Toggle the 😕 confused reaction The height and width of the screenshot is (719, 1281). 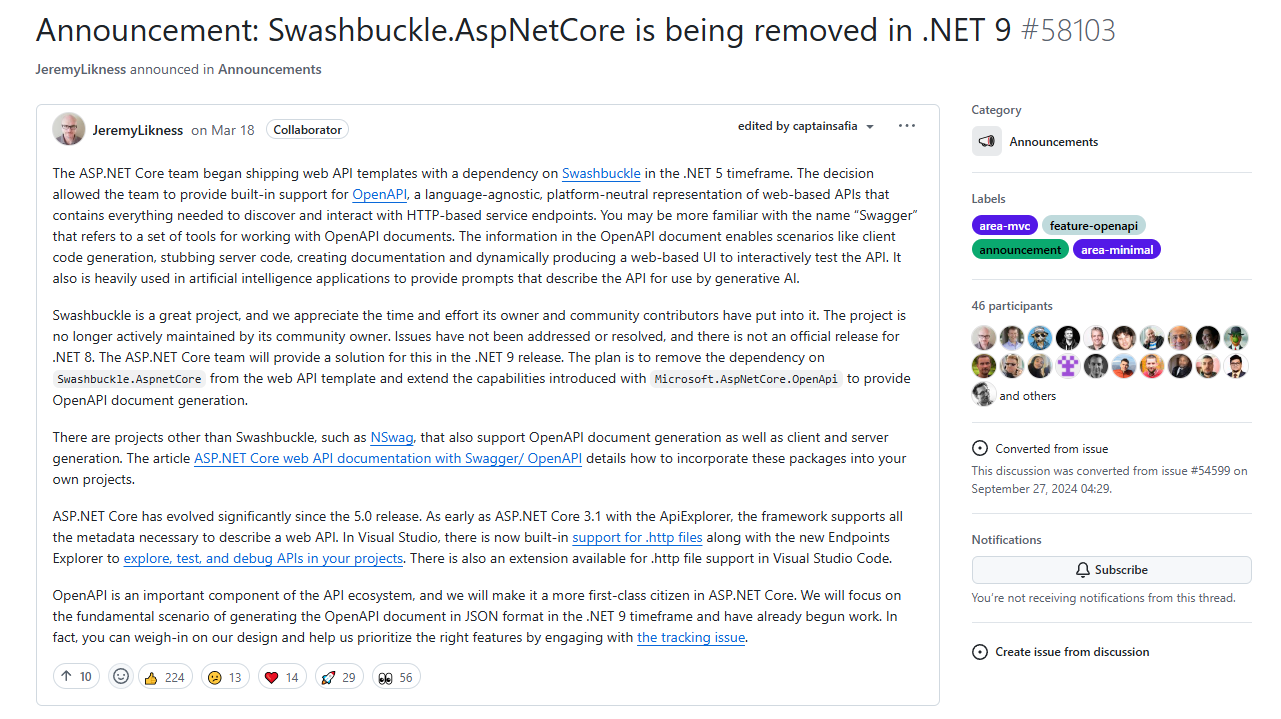click(x=224, y=676)
